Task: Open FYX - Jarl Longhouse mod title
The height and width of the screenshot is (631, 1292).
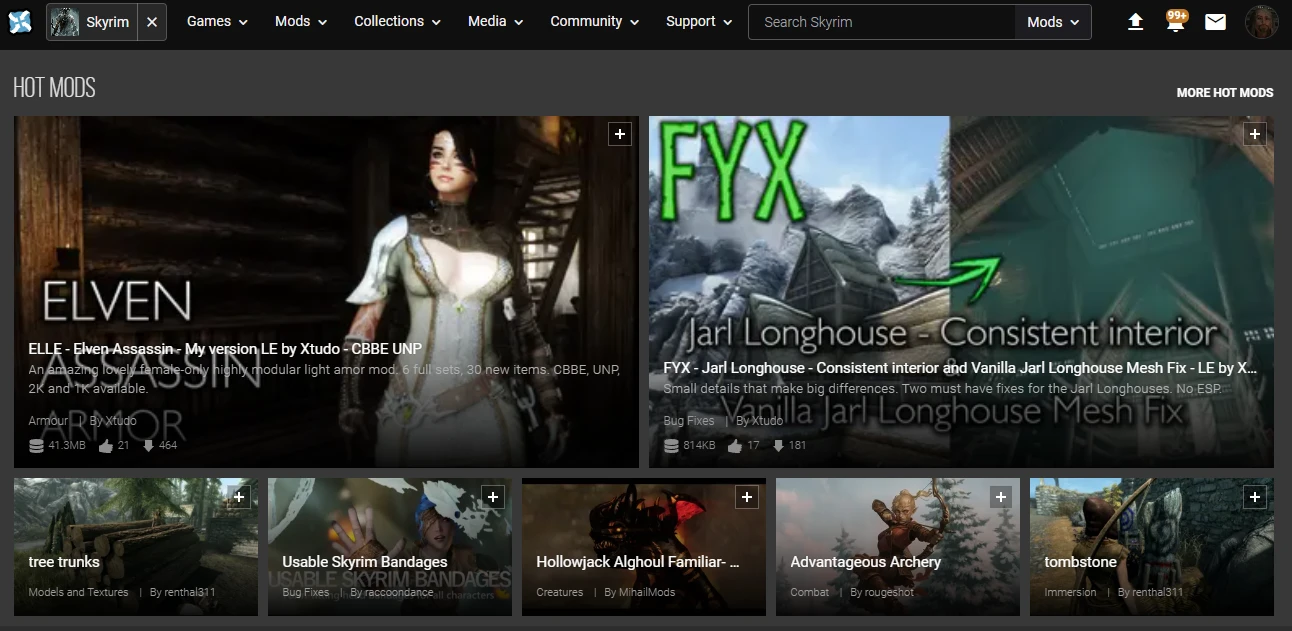Action: click(960, 368)
